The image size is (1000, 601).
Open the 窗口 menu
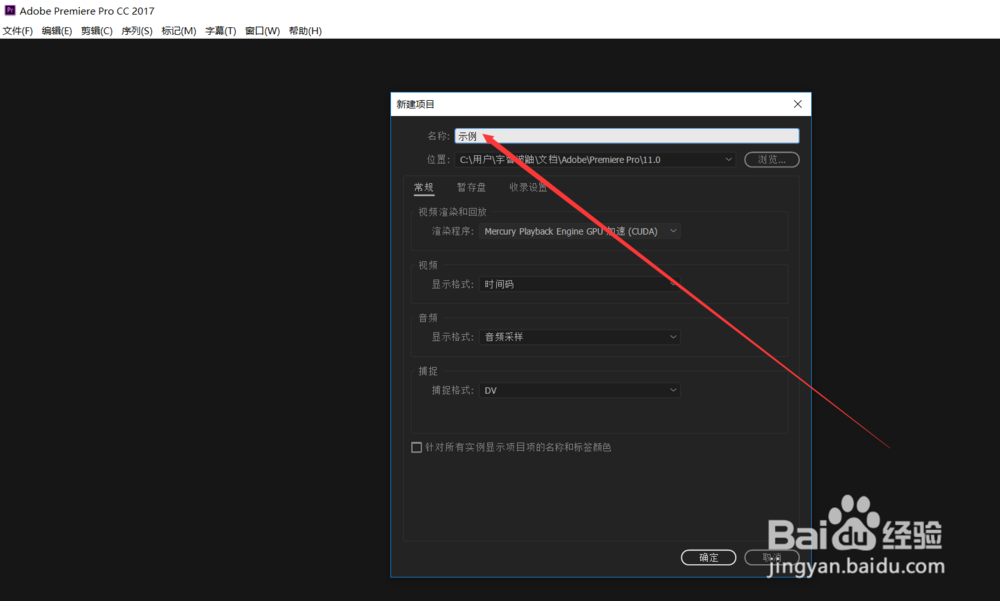click(261, 30)
